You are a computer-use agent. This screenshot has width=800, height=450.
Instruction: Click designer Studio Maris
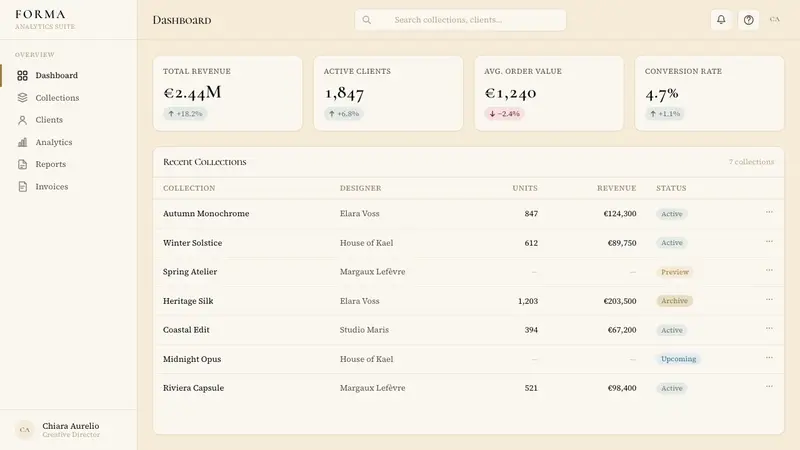pyautogui.click(x=364, y=330)
